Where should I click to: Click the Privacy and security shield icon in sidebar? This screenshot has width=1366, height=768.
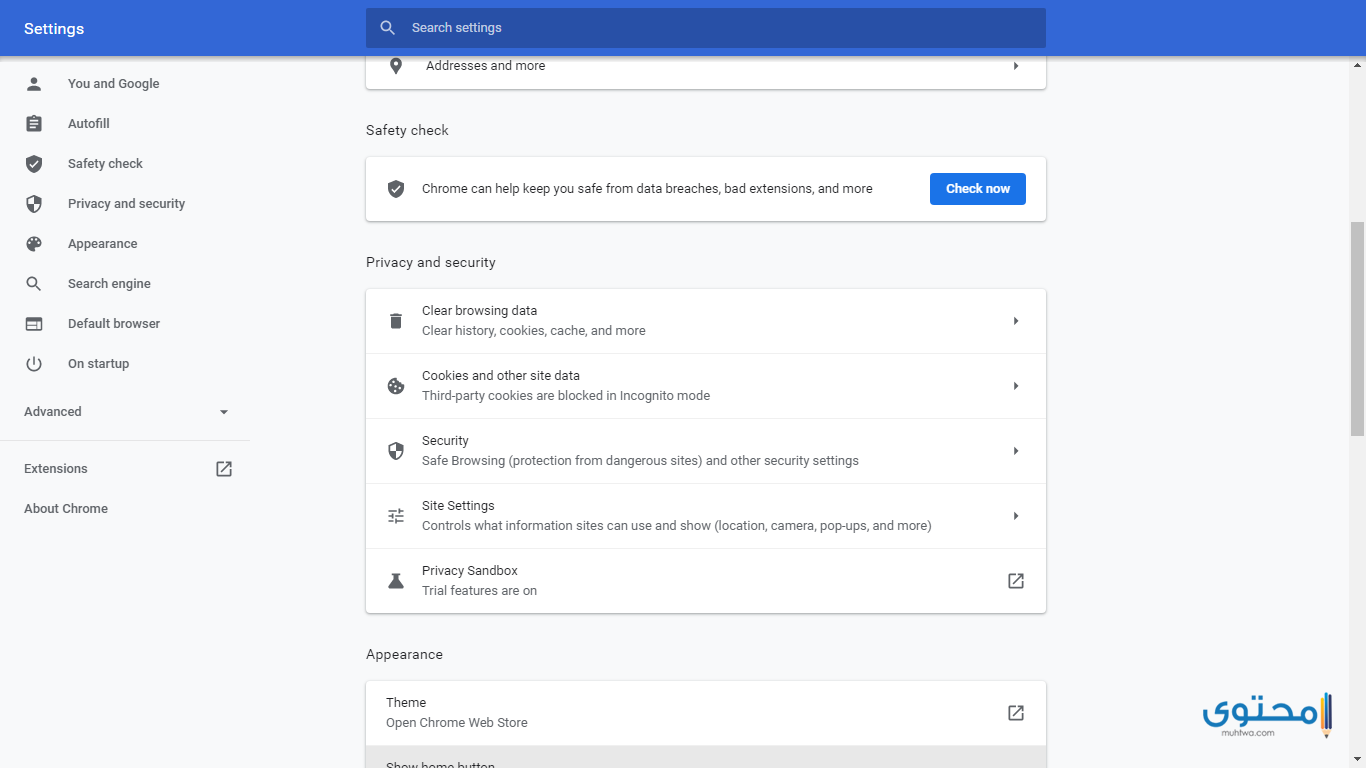tap(34, 204)
